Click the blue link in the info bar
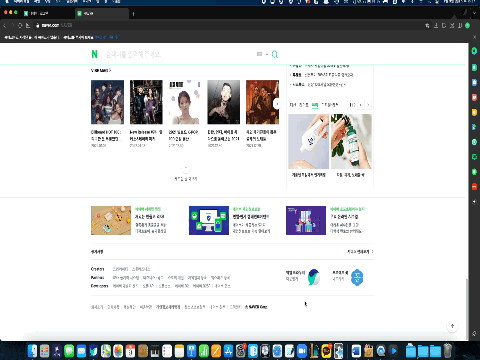Viewport: 480px width, 360px height. (x=107, y=37)
